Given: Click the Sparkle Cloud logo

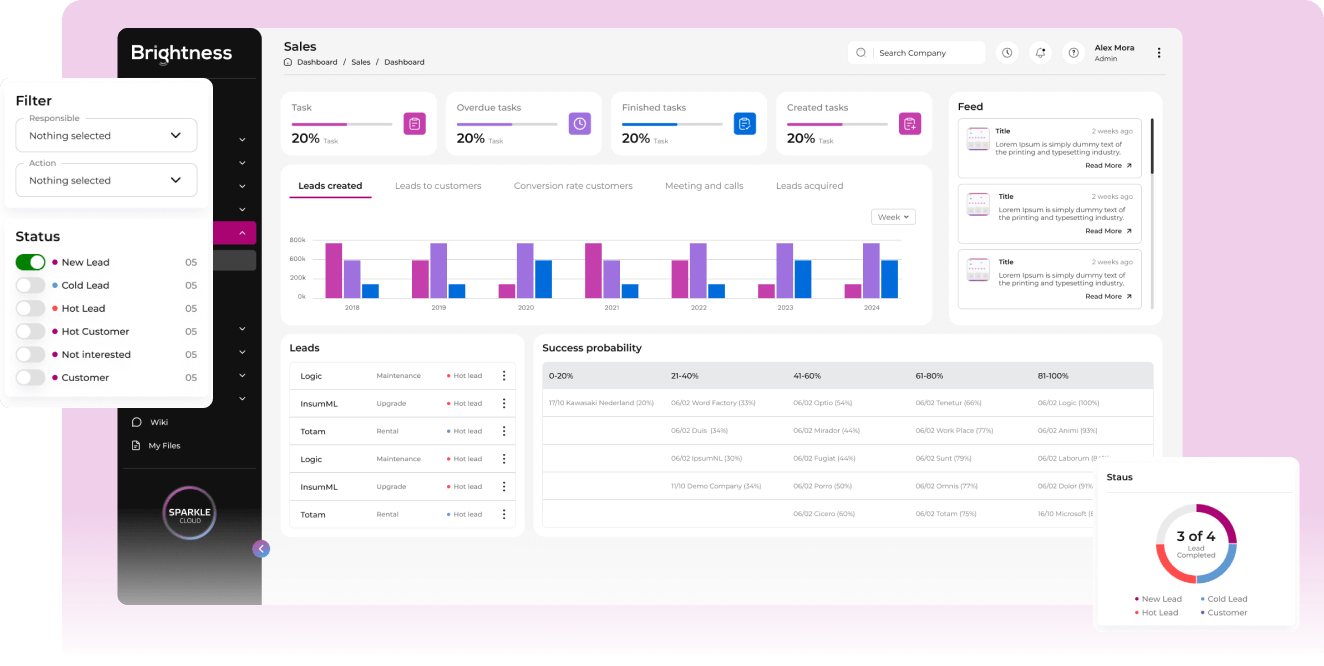Looking at the screenshot, I should click(x=189, y=513).
